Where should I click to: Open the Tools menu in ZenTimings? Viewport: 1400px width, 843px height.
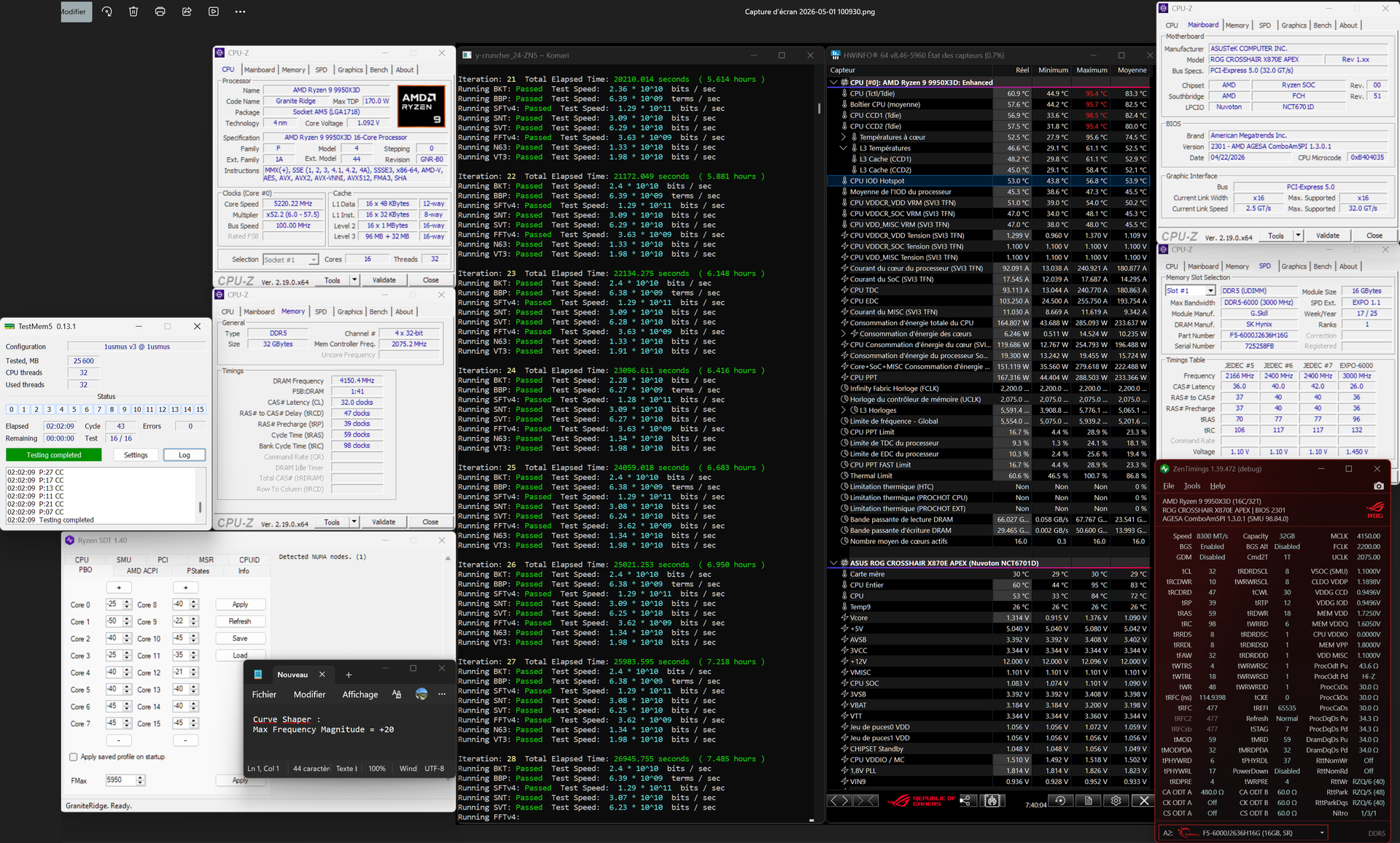tap(1192, 486)
